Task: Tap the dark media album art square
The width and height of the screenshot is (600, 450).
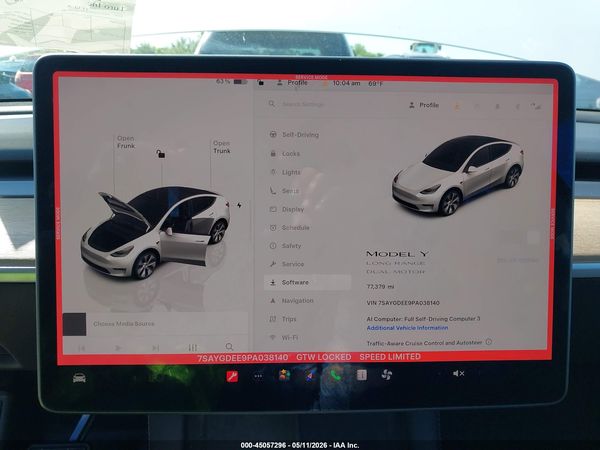Action: [x=74, y=324]
